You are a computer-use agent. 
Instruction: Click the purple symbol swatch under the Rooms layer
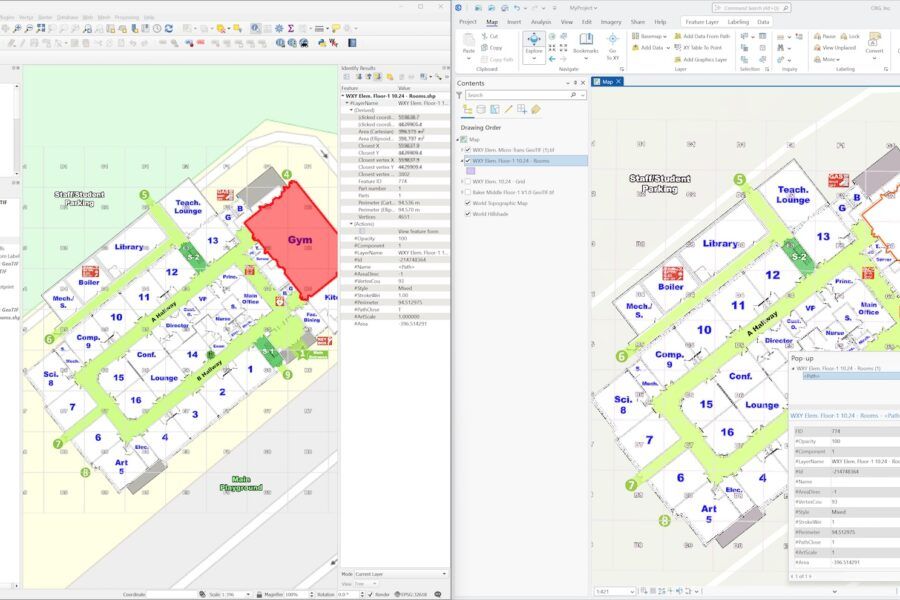pos(469,170)
